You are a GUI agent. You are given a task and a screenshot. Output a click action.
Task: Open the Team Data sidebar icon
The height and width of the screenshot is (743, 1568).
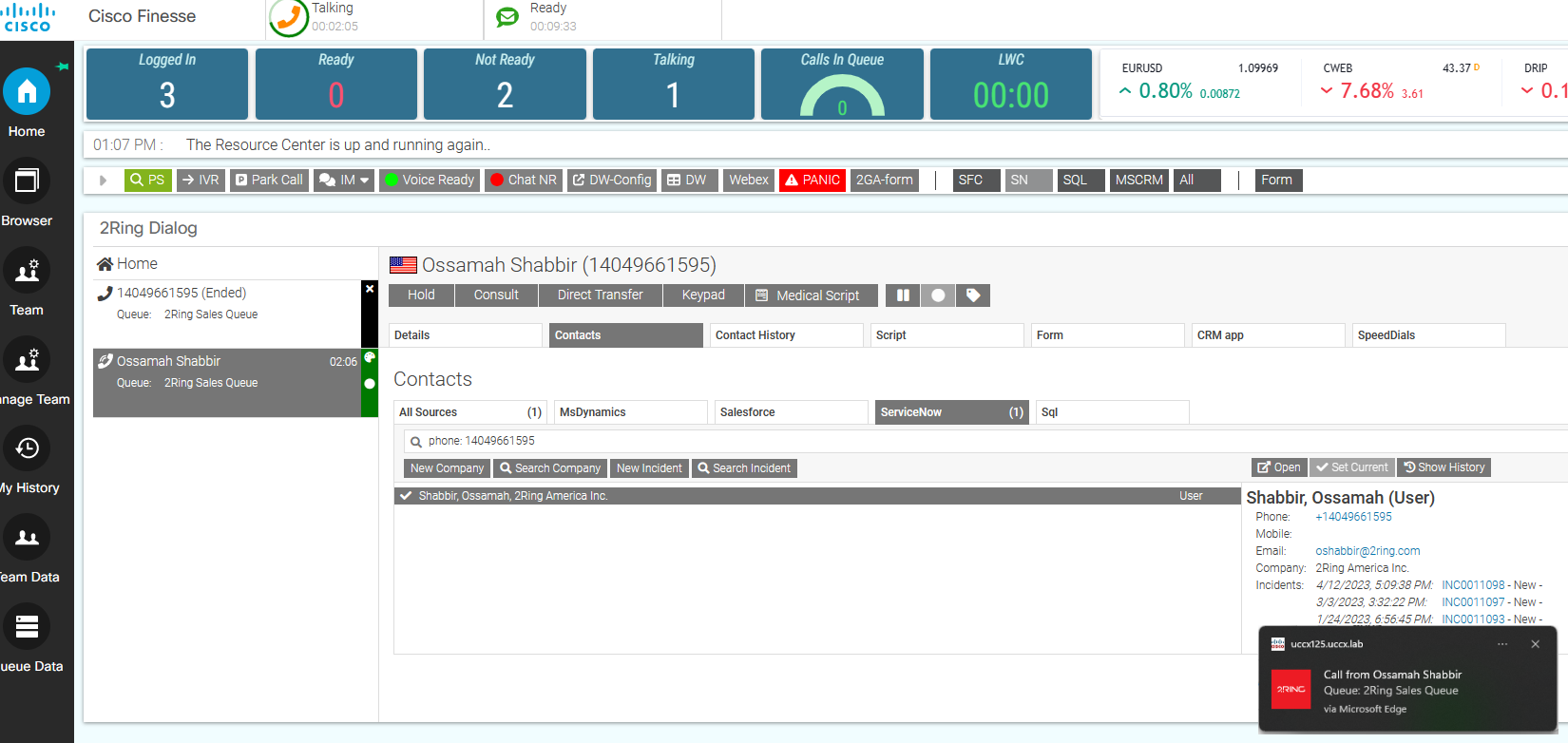coord(27,538)
